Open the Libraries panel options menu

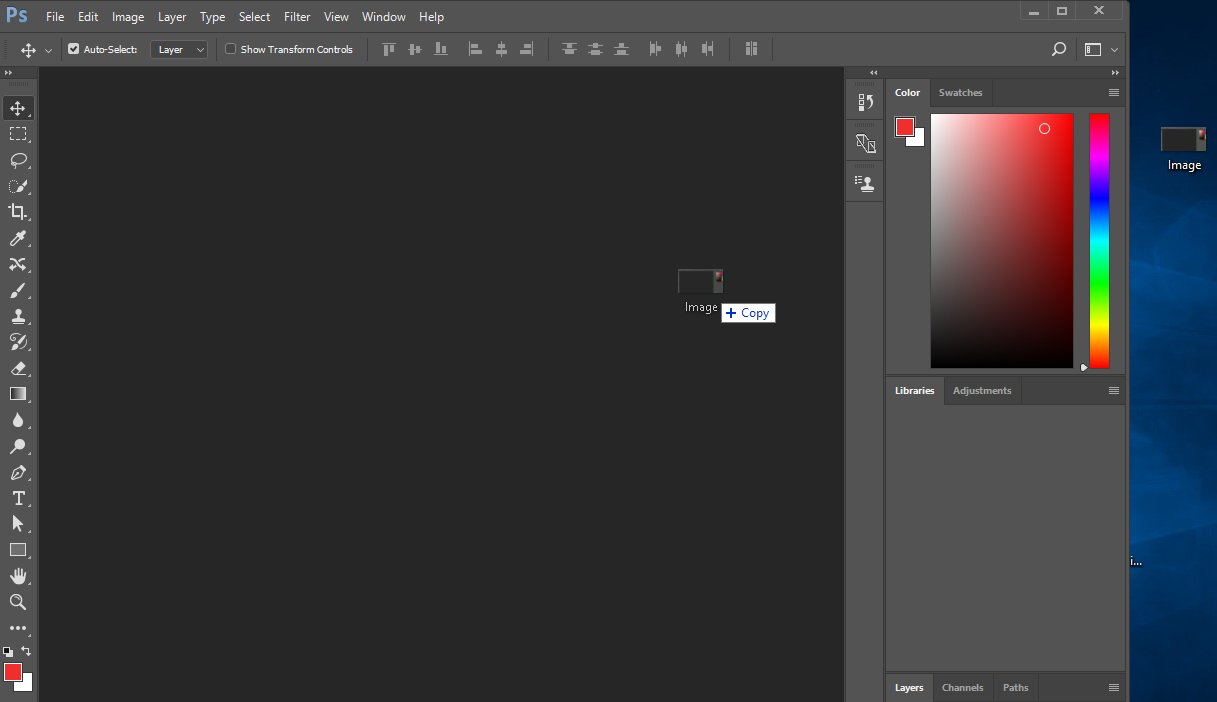(x=1114, y=390)
